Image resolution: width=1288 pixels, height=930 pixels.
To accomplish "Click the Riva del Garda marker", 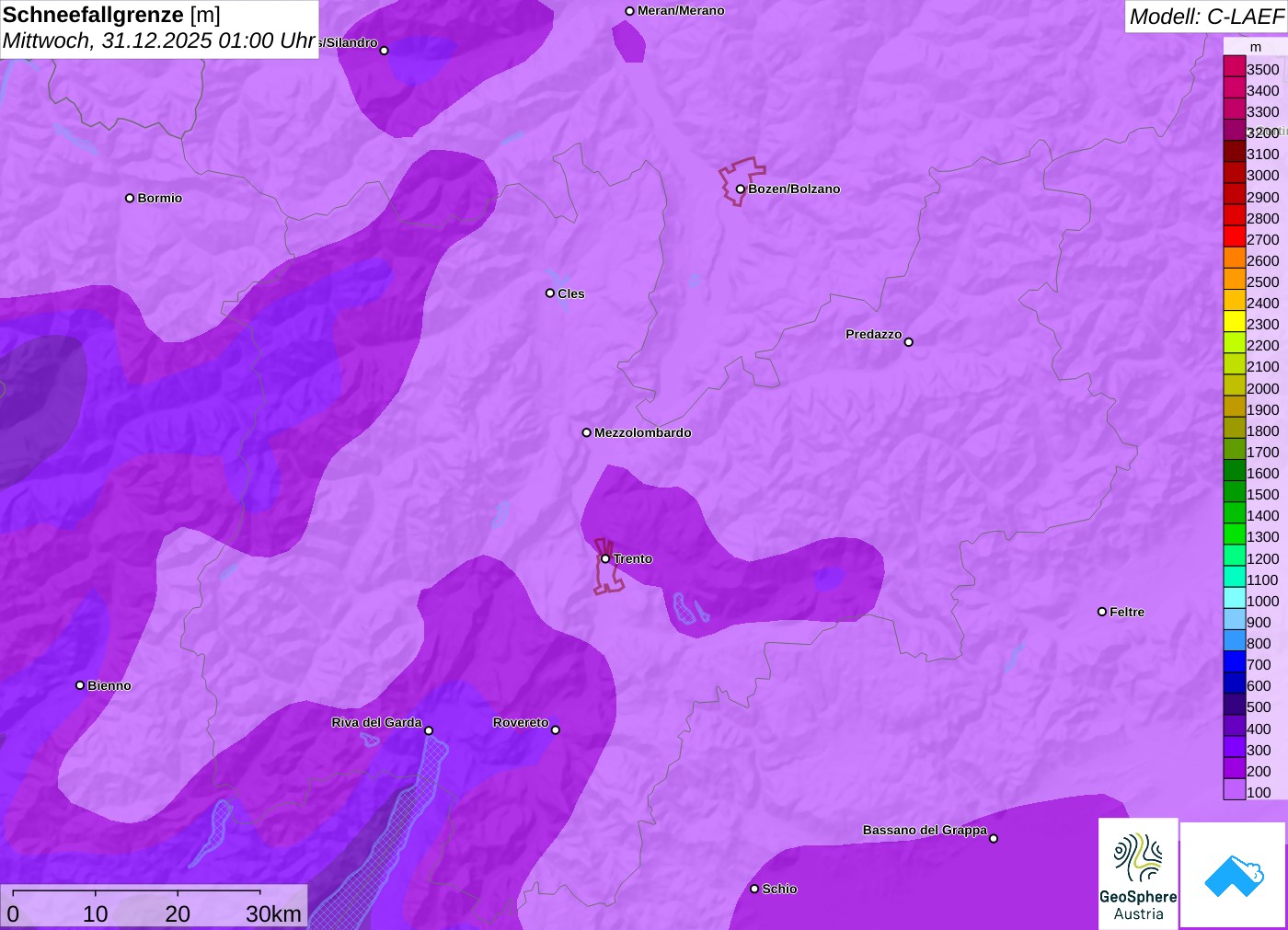I will pyautogui.click(x=428, y=730).
